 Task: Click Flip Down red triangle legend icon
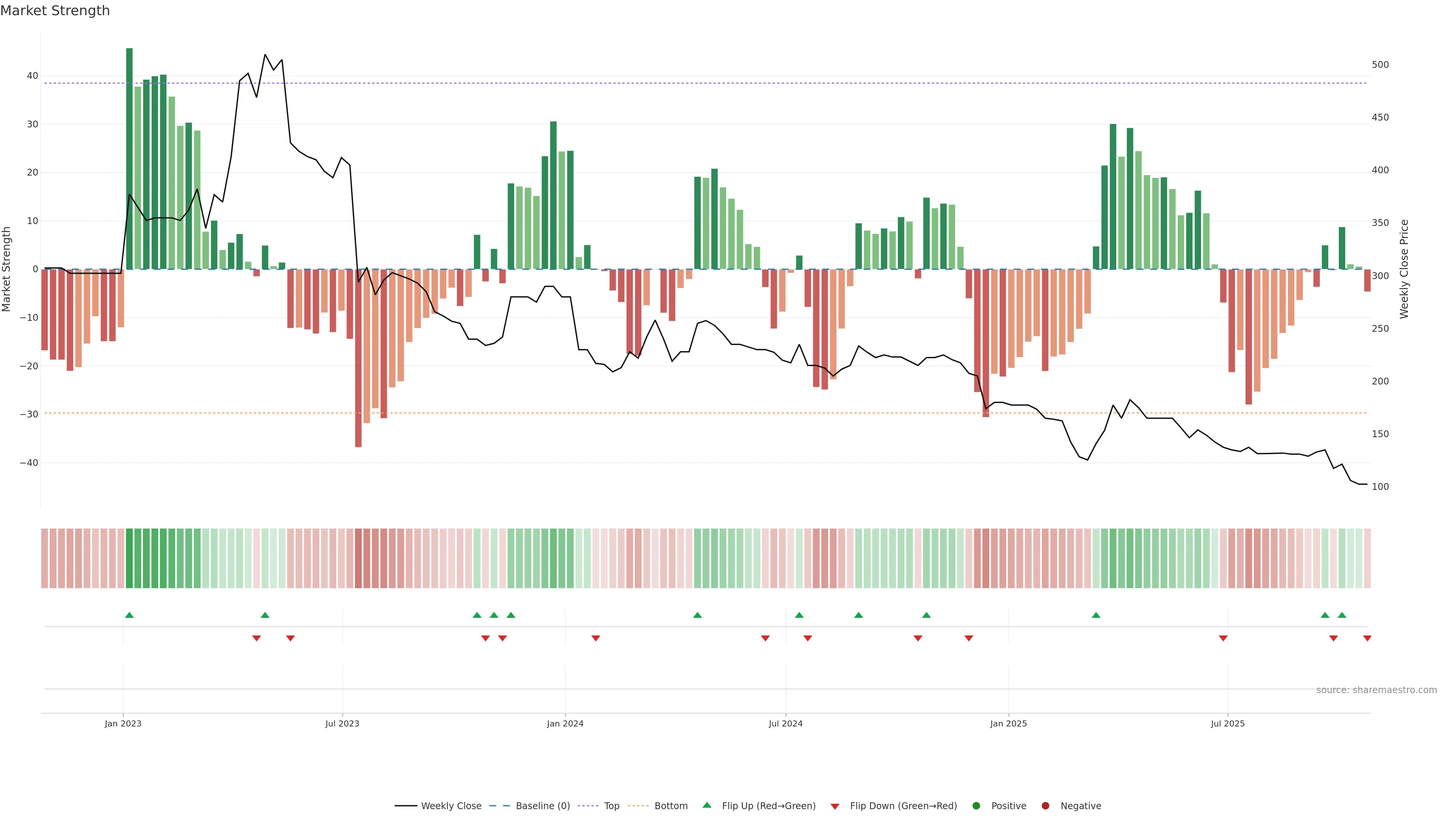(835, 806)
